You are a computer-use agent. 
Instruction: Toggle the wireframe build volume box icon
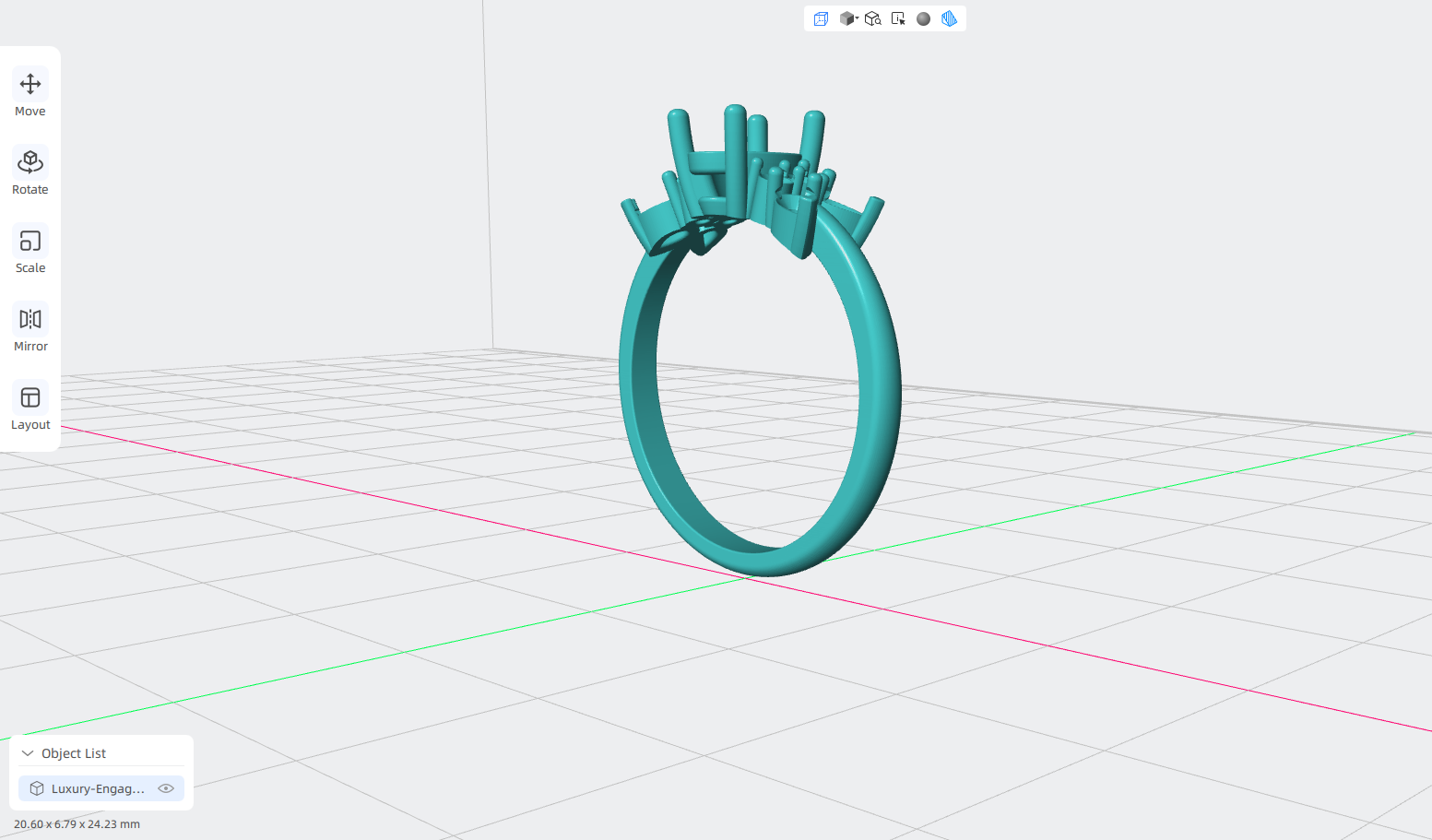point(821,18)
